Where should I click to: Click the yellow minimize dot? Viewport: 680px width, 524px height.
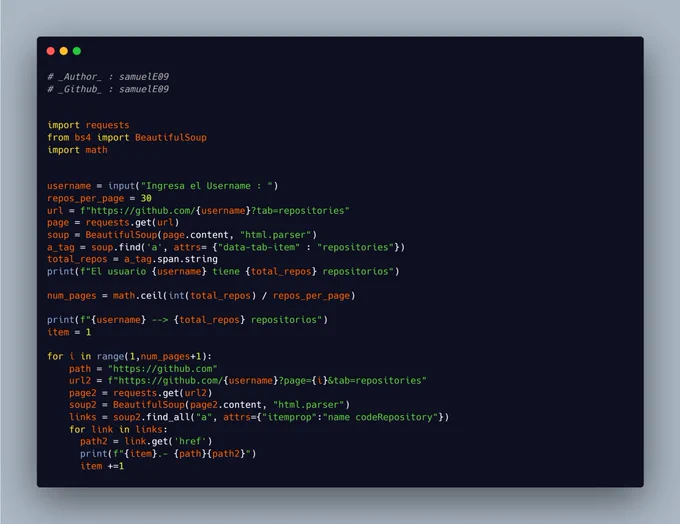[64, 51]
